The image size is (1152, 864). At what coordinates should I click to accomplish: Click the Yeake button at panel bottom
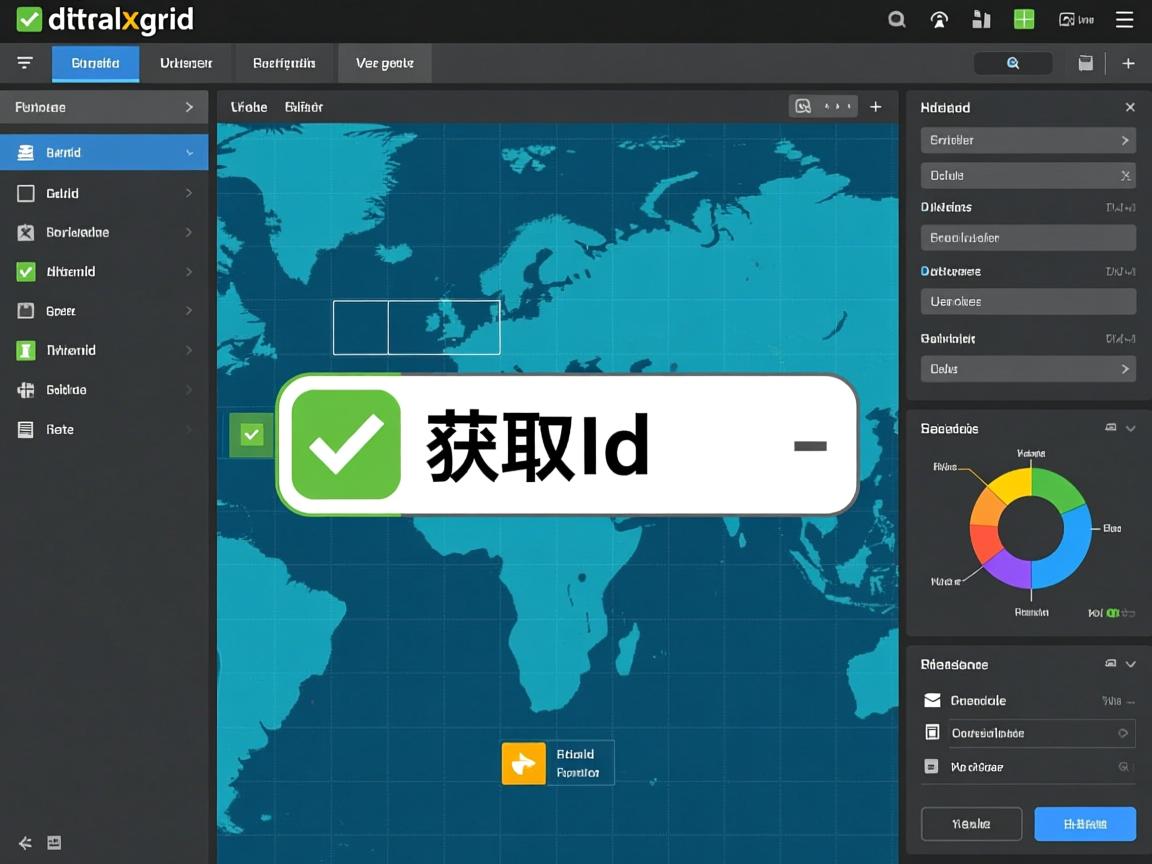[970, 823]
